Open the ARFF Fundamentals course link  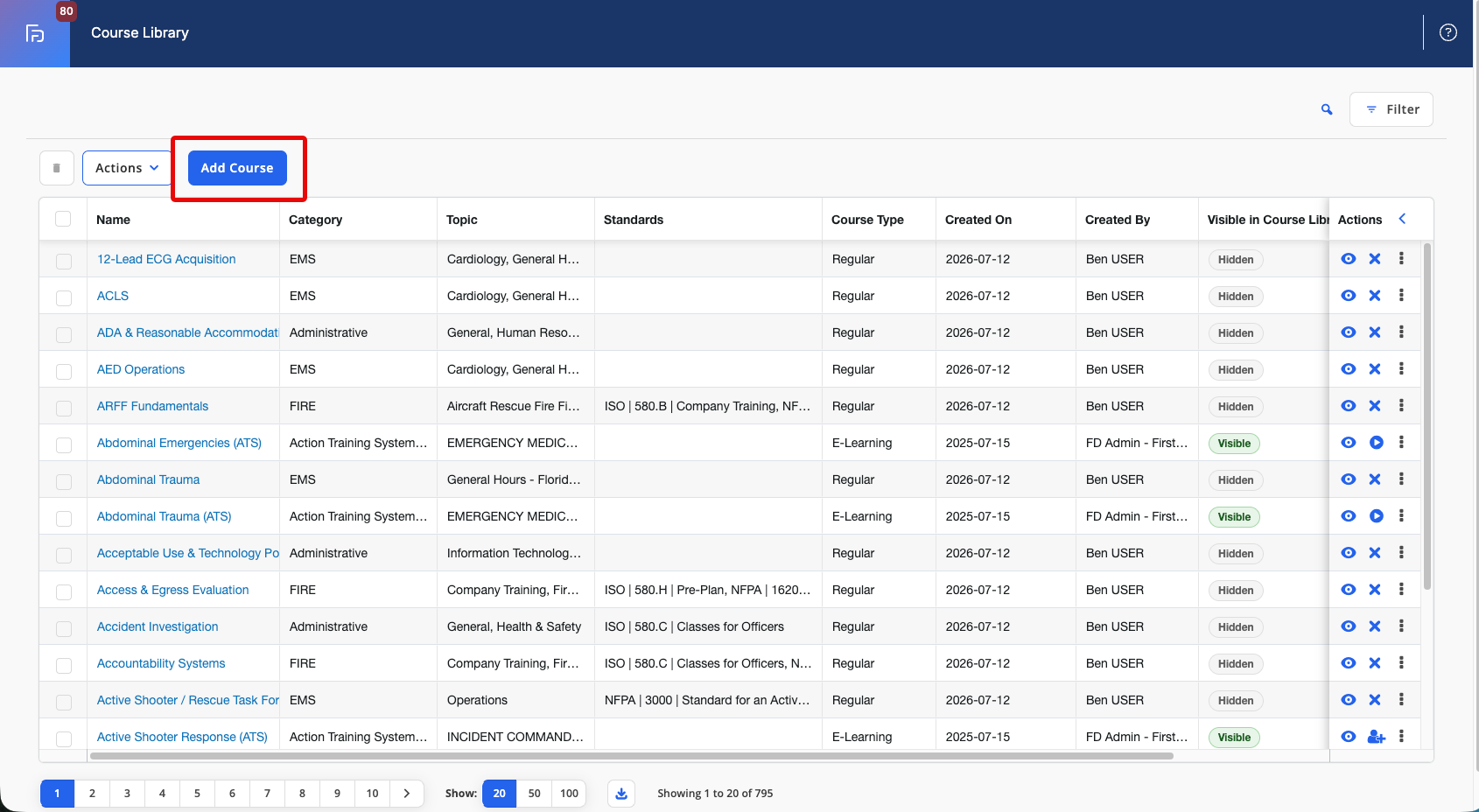click(152, 406)
